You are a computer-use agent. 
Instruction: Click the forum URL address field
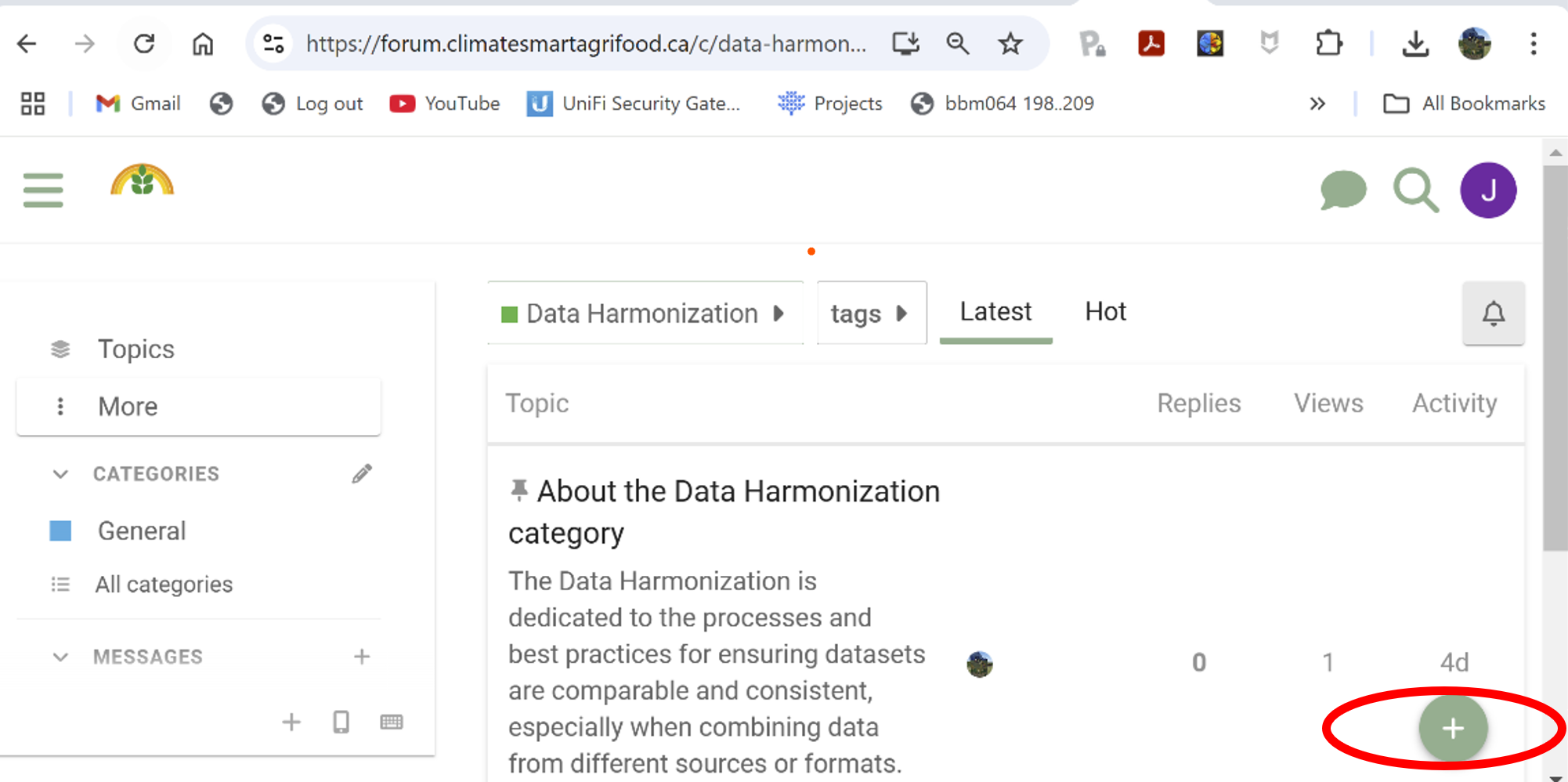(586, 44)
